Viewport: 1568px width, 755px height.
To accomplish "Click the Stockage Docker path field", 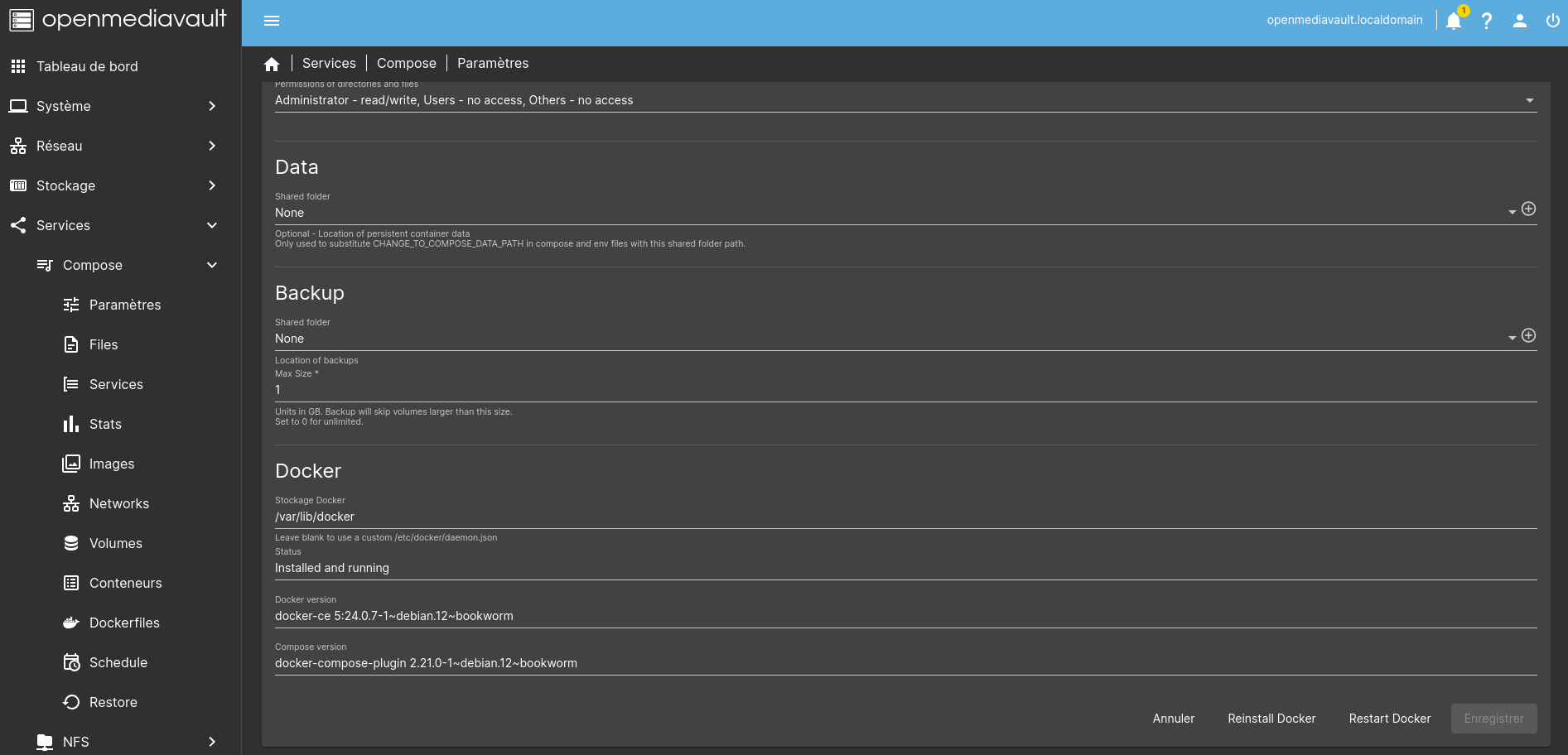I will pos(905,517).
